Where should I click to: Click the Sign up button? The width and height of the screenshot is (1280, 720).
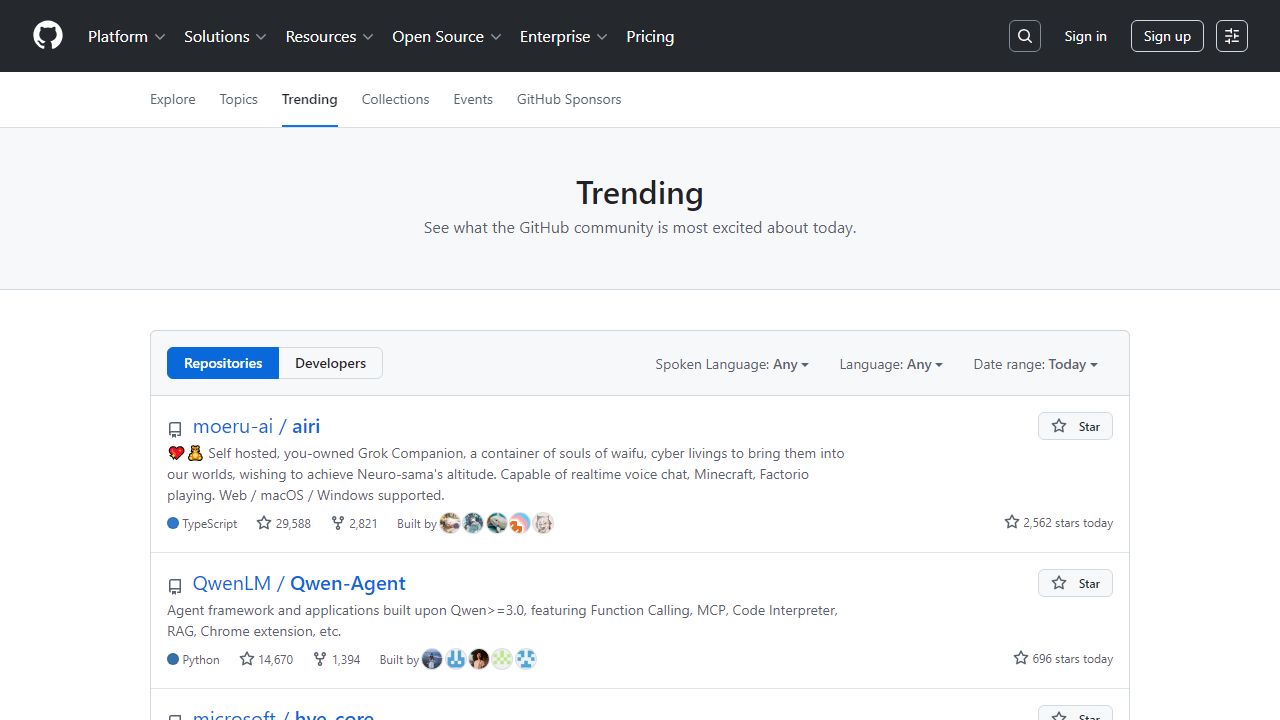(1167, 36)
